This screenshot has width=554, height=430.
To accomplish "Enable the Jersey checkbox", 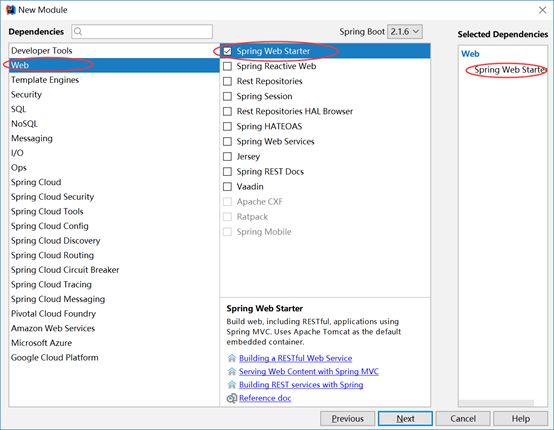I will pyautogui.click(x=228, y=157).
